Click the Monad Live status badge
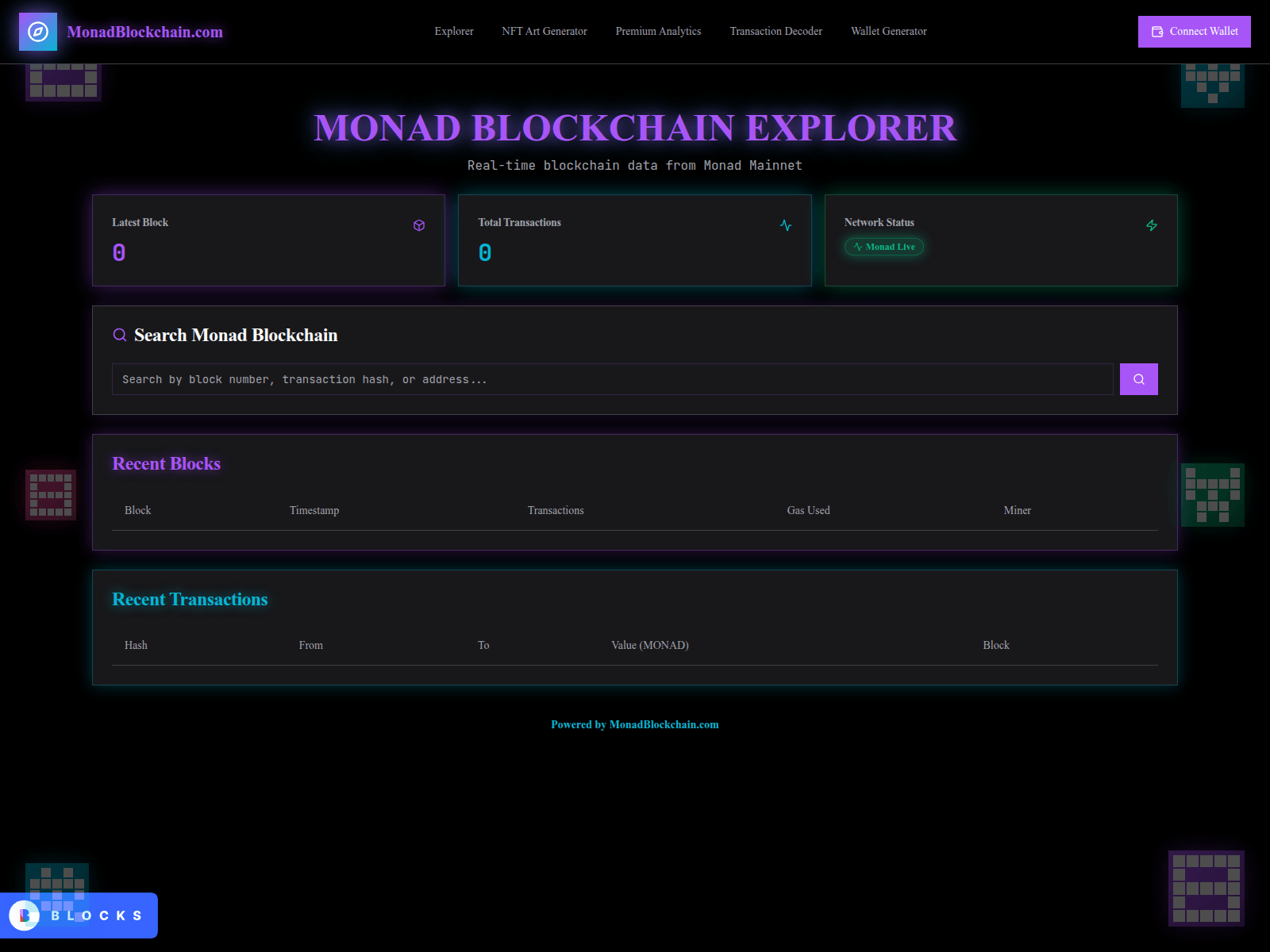Viewport: 1270px width, 952px height. pos(883,247)
